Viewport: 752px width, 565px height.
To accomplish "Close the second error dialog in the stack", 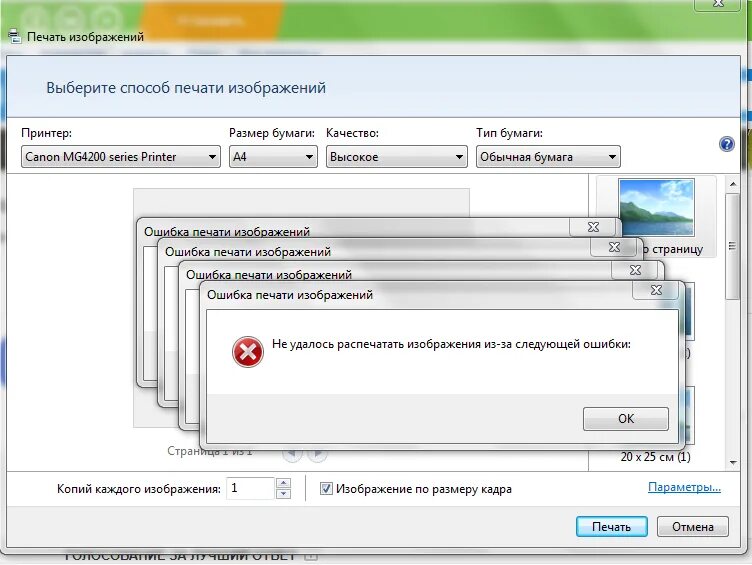I will [x=614, y=247].
